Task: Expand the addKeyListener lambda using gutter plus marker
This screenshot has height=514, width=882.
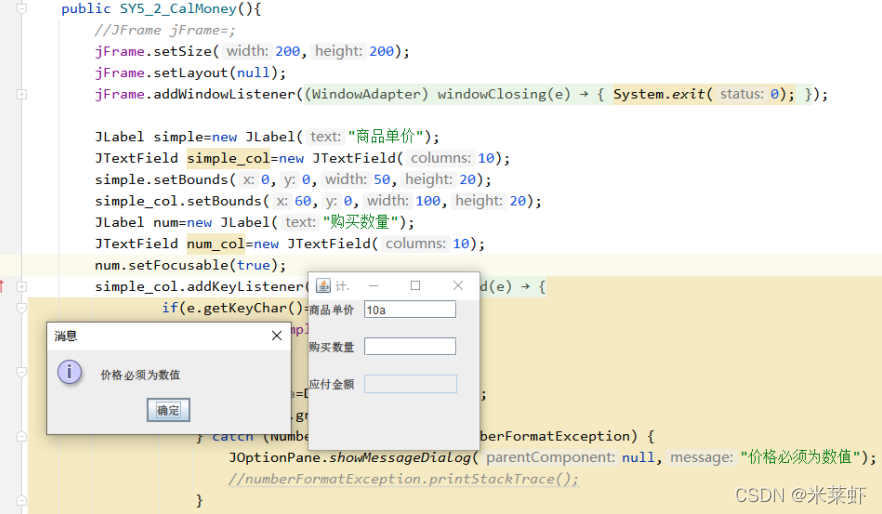Action: point(21,287)
